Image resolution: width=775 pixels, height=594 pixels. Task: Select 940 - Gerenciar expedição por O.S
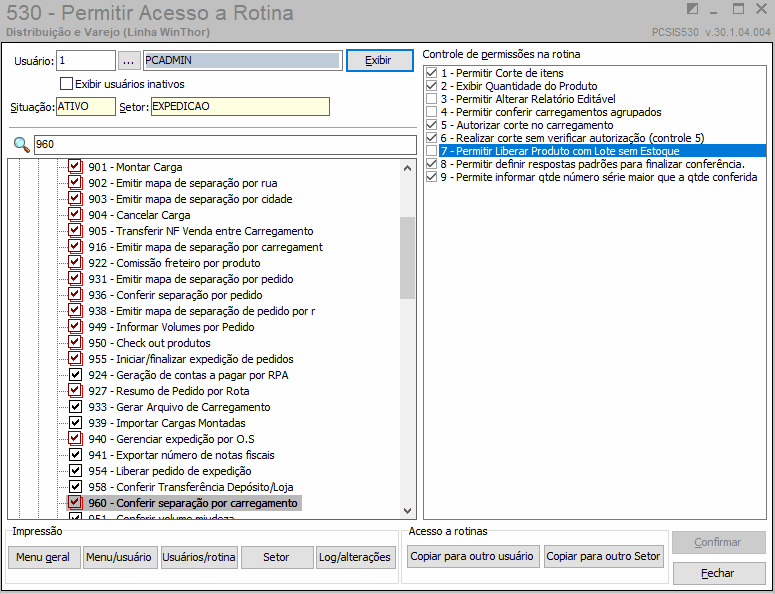click(171, 439)
